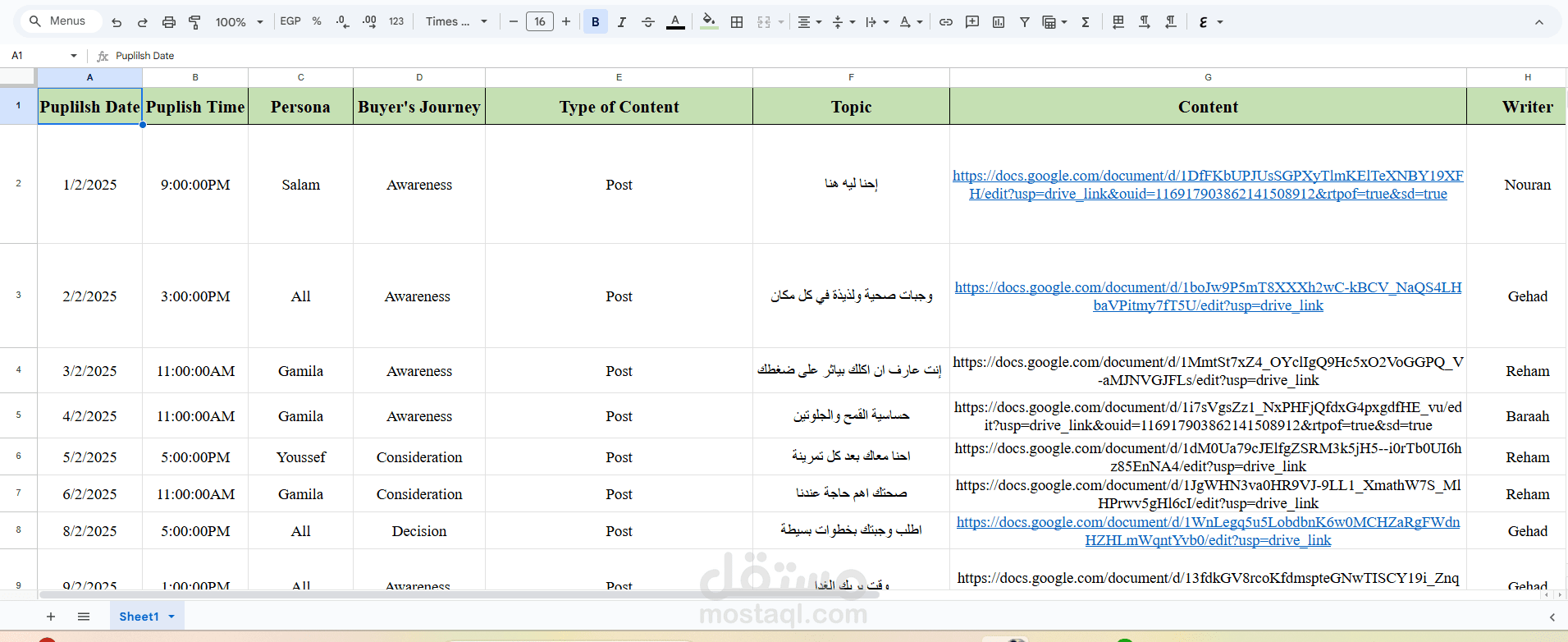Collapse side panel chevron at bottom right
The height and width of the screenshot is (642, 1568).
[1552, 617]
